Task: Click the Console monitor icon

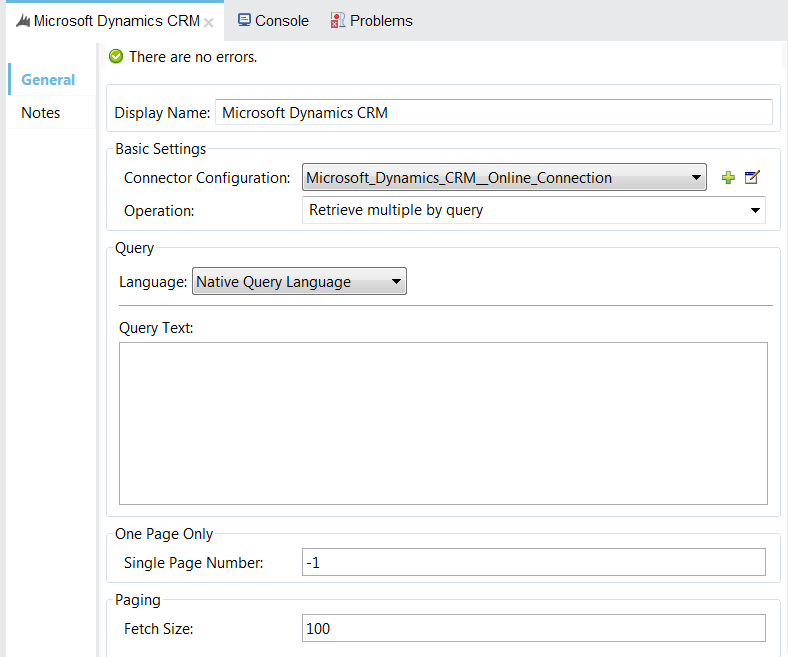Action: click(244, 20)
